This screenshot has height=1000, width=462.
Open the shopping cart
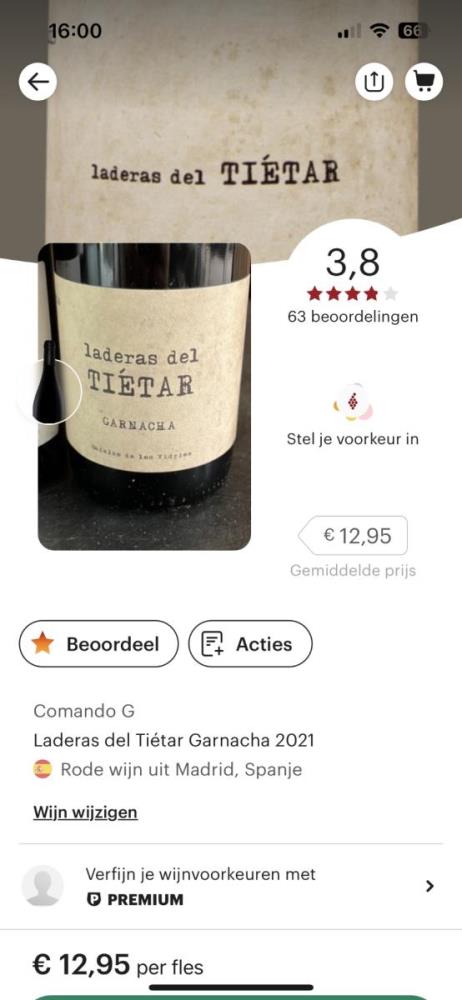[x=424, y=82]
